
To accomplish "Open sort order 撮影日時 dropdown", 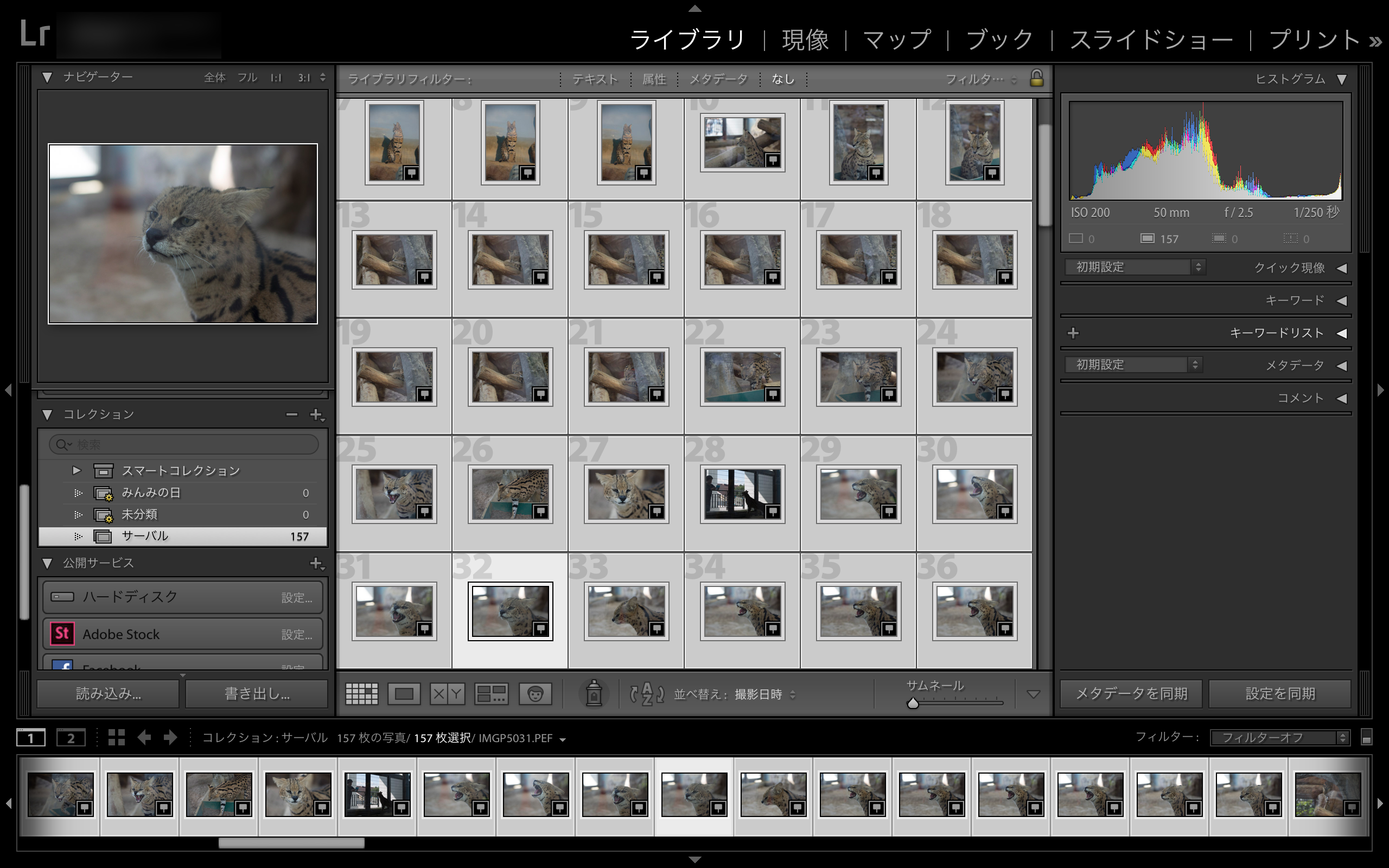I will click(x=765, y=694).
